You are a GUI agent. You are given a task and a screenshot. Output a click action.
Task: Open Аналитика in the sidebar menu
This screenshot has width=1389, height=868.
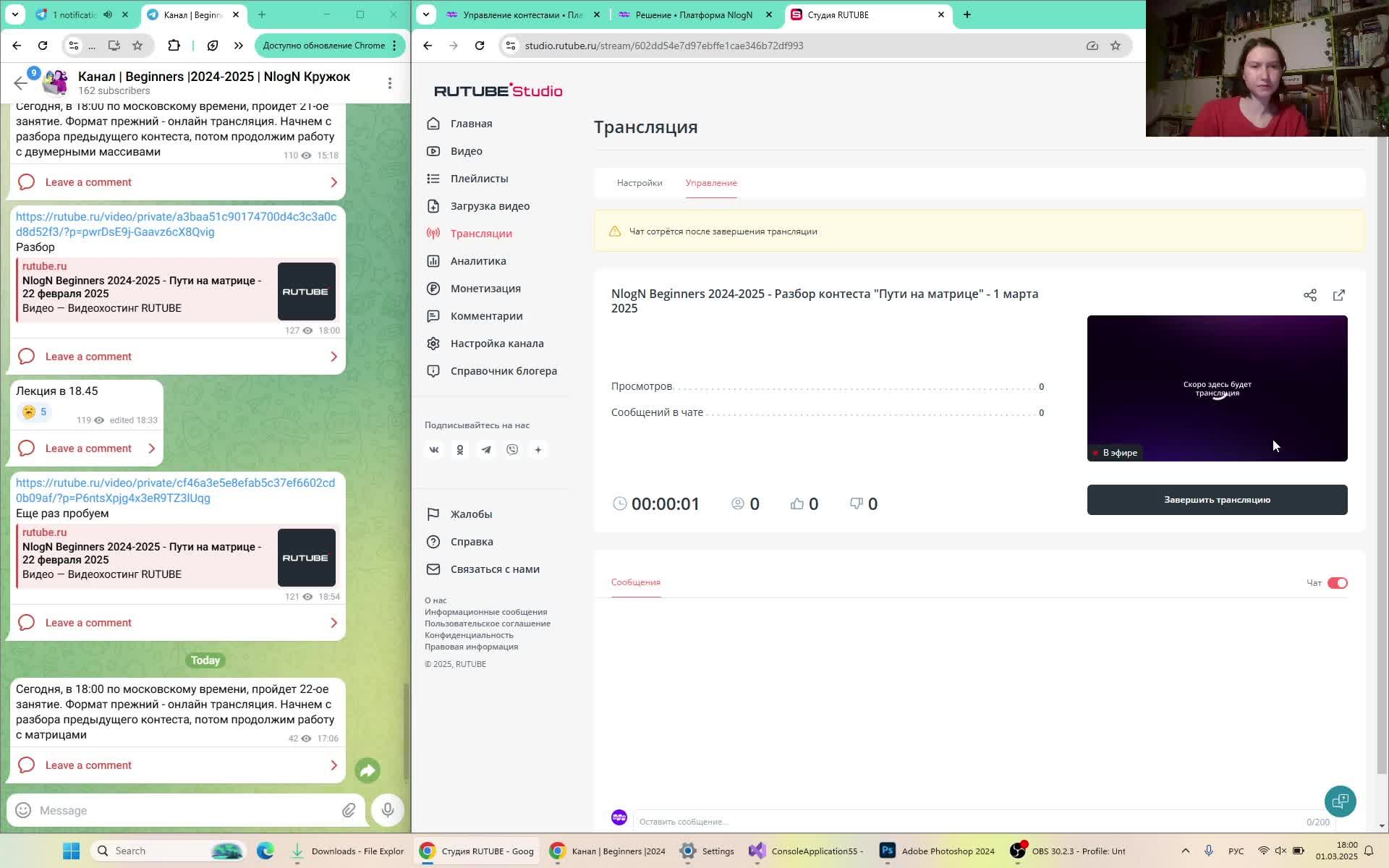(x=477, y=261)
